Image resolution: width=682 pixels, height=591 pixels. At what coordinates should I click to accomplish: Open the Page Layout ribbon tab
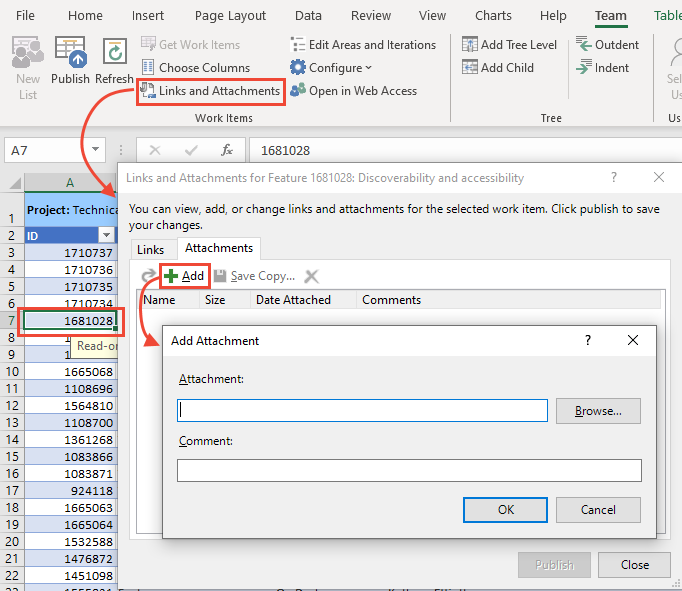click(231, 16)
